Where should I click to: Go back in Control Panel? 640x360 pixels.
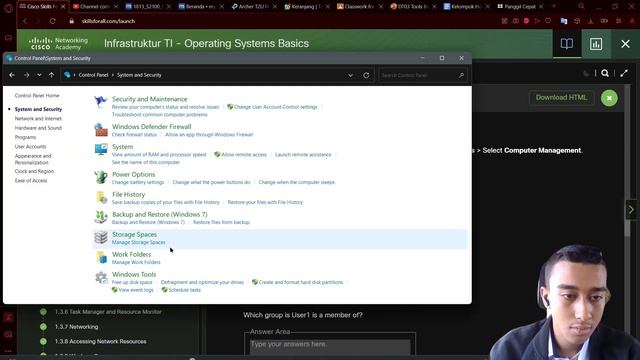click(x=12, y=75)
